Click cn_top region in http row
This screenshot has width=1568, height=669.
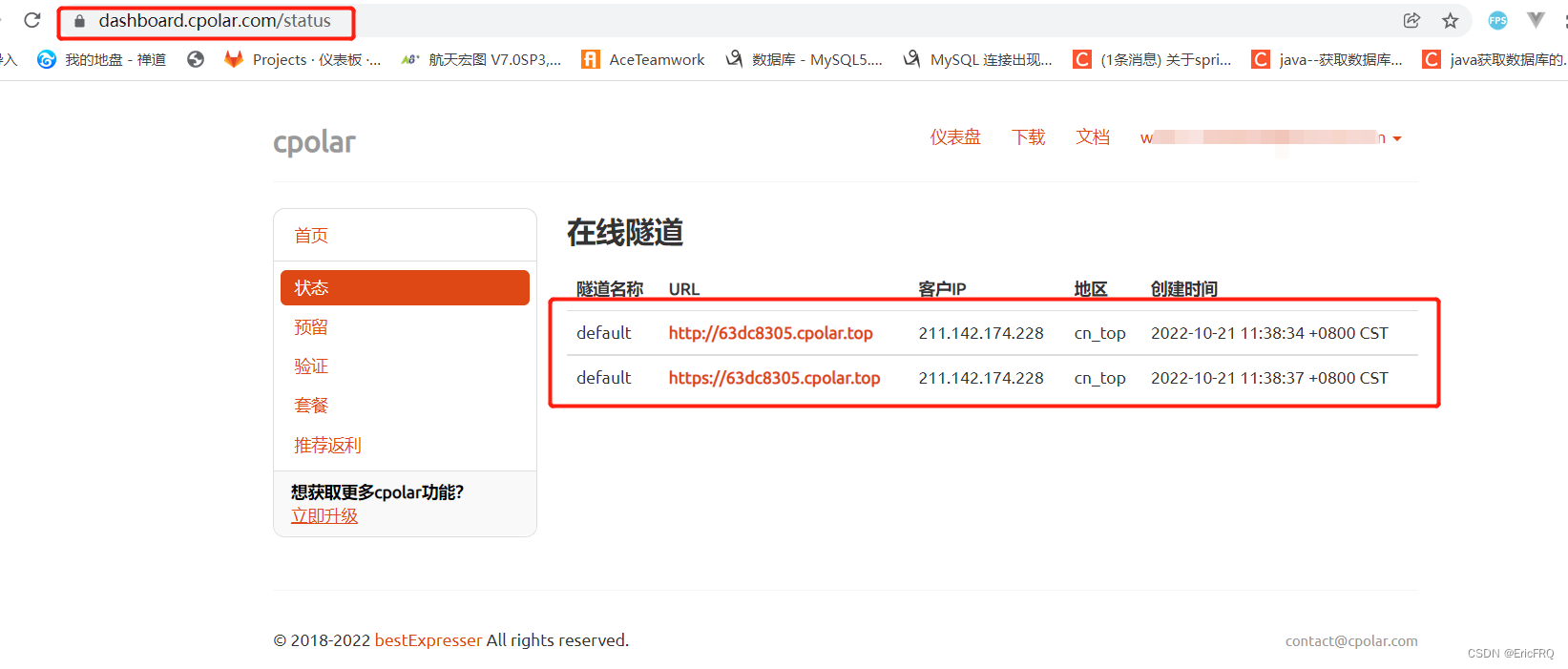(x=1099, y=333)
